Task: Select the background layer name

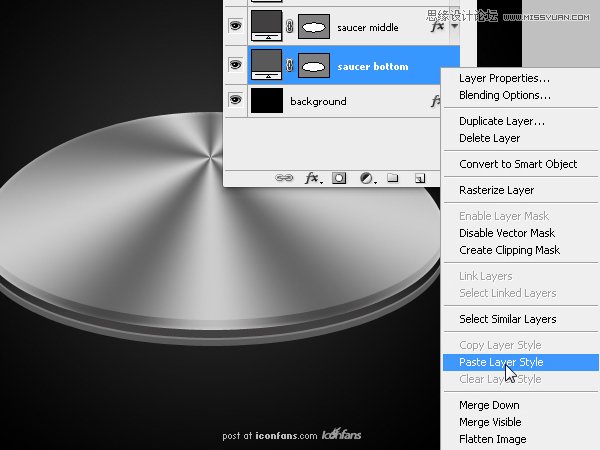Action: point(318,101)
